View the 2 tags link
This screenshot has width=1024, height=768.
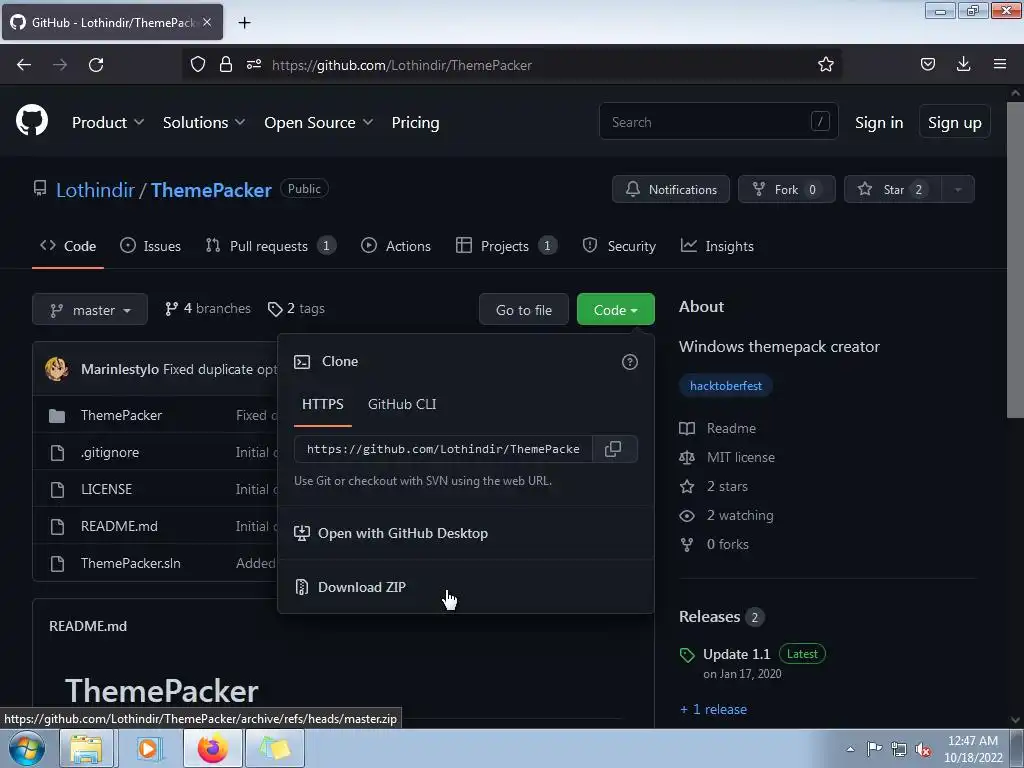pyautogui.click(x=296, y=308)
